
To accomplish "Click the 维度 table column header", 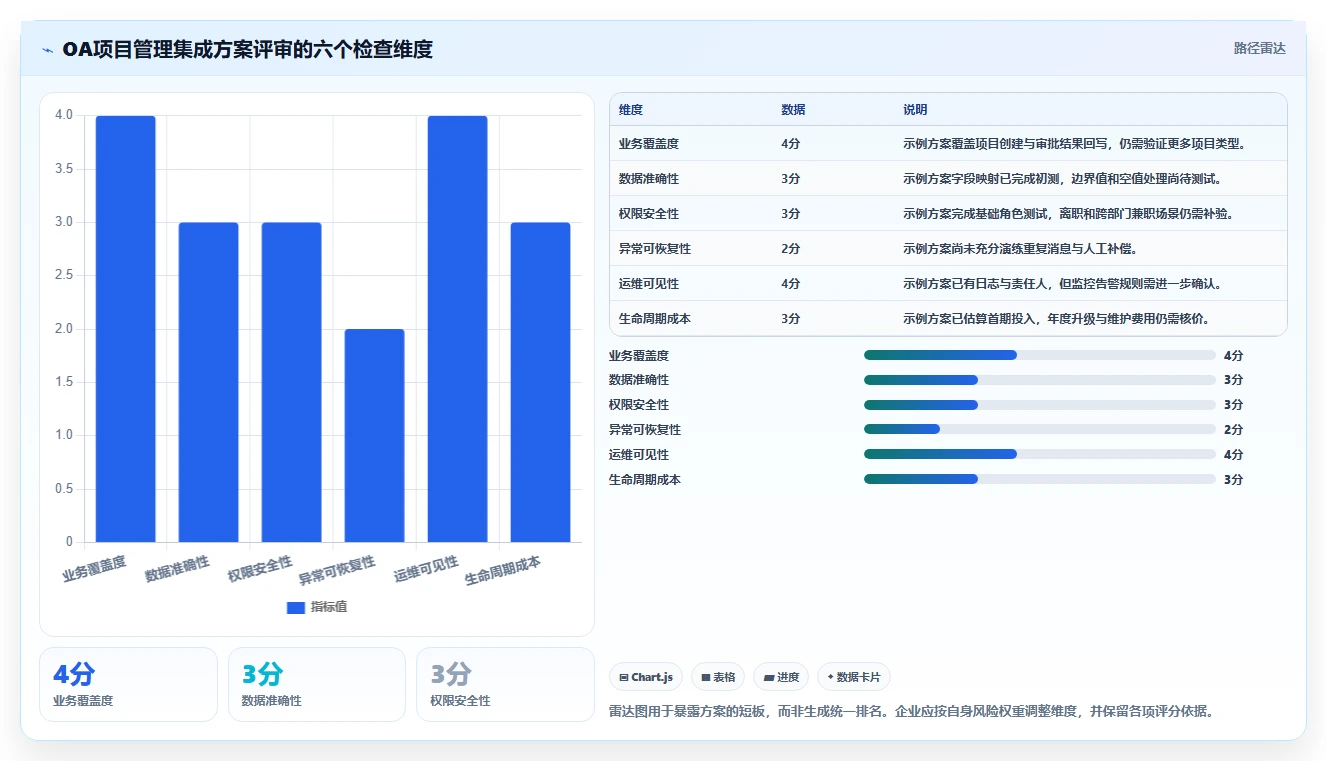I will [631, 109].
